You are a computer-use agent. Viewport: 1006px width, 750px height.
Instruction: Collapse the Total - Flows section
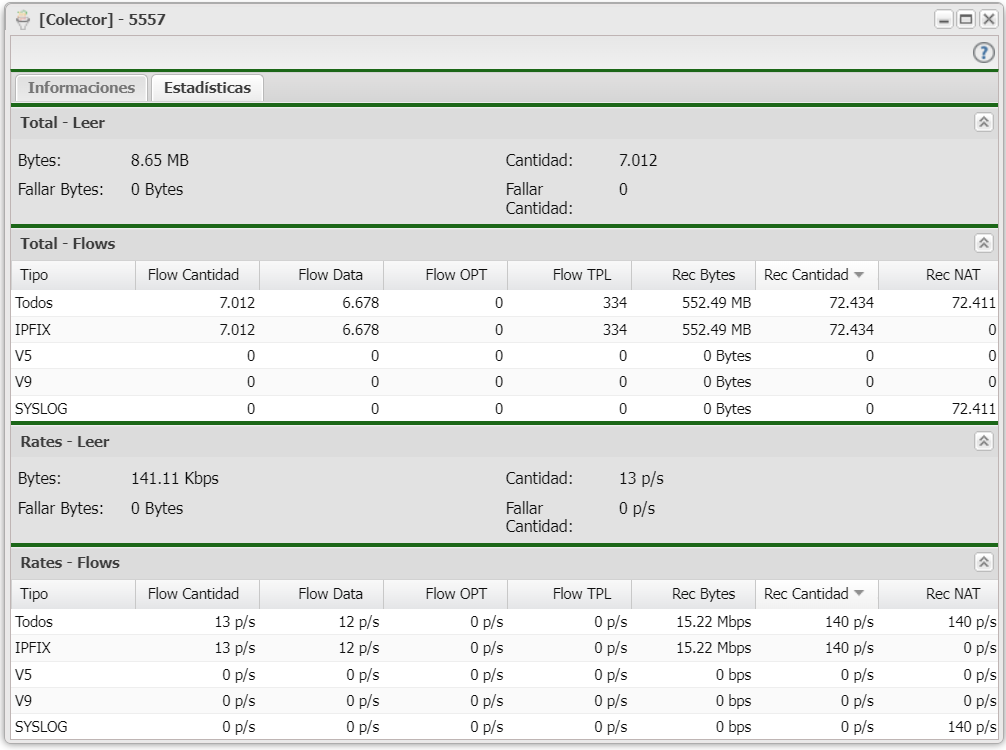coord(983,243)
